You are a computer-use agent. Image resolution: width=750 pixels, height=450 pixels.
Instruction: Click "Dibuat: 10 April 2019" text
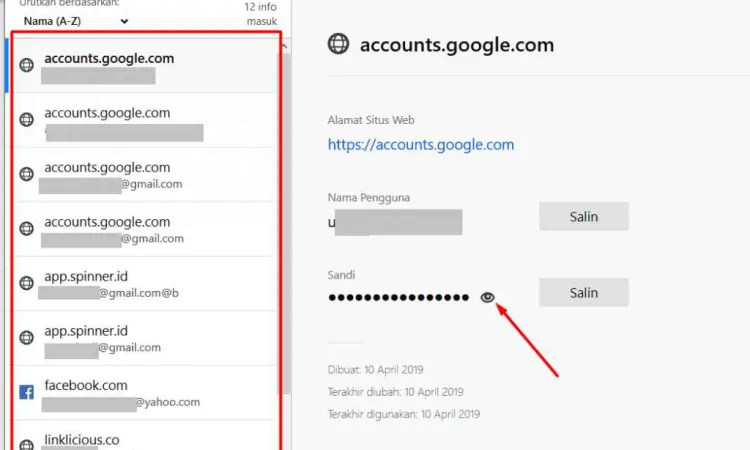[x=375, y=370]
